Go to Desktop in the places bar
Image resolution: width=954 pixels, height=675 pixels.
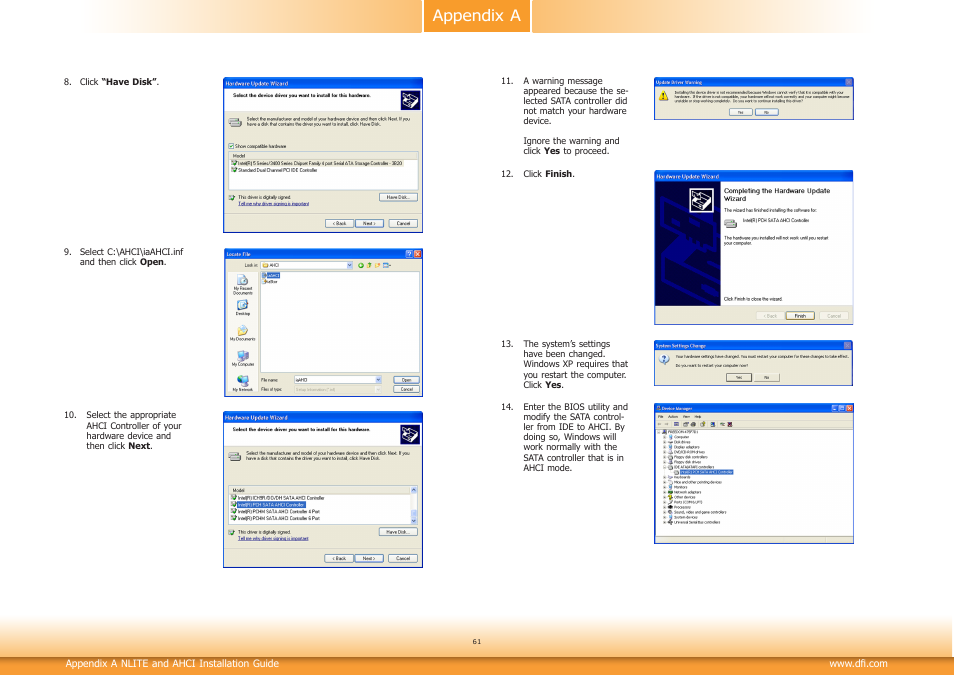click(x=243, y=307)
